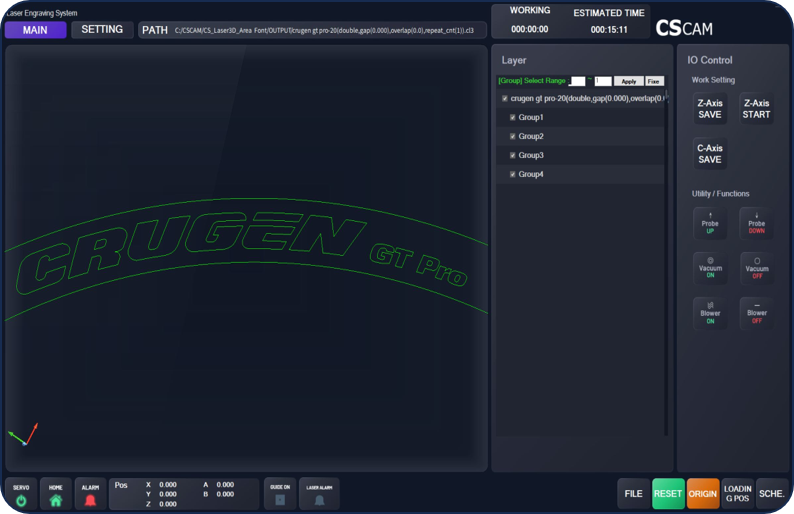Click the Work Setting label
Viewport: 794px width, 514px height.
pyautogui.click(x=713, y=80)
